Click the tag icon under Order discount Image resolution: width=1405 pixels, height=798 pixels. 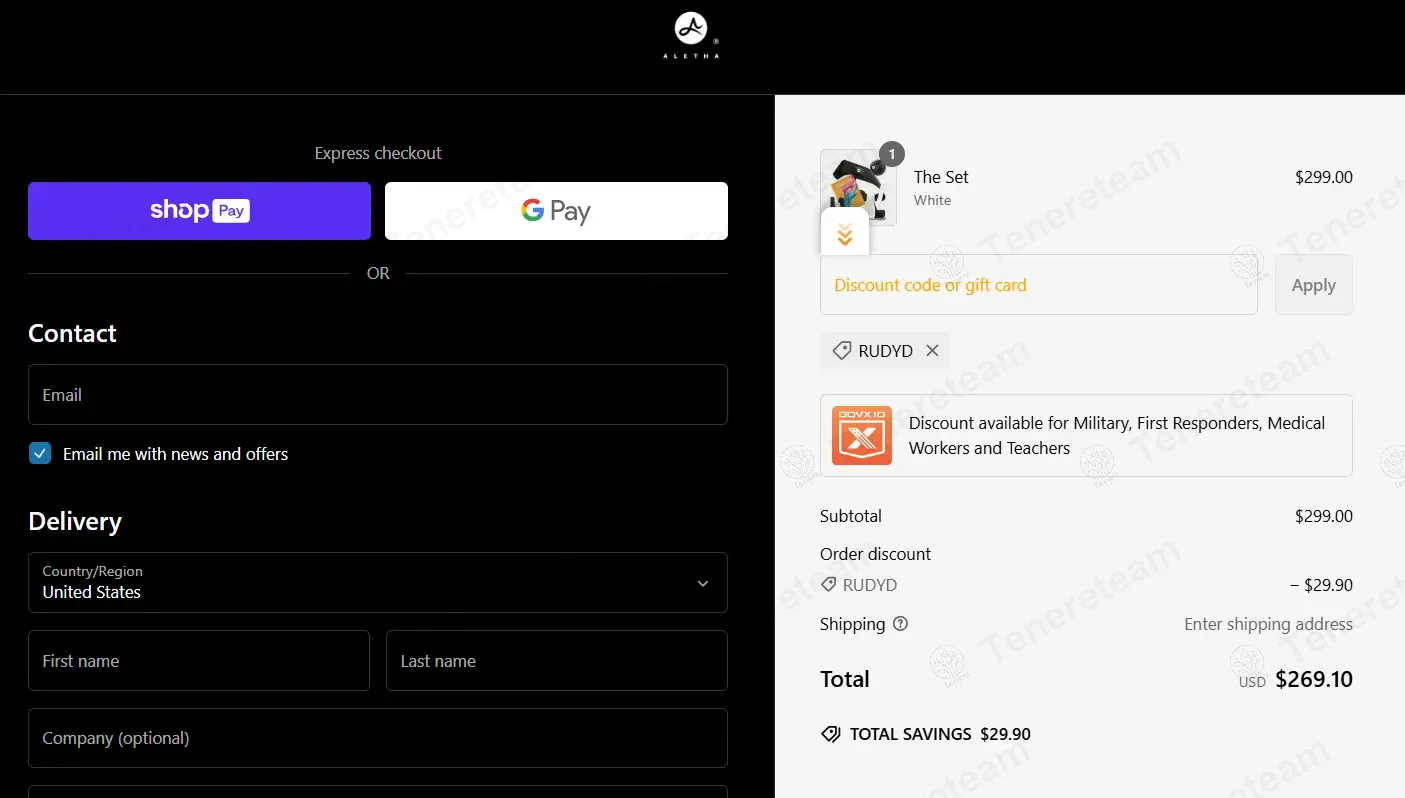828,585
